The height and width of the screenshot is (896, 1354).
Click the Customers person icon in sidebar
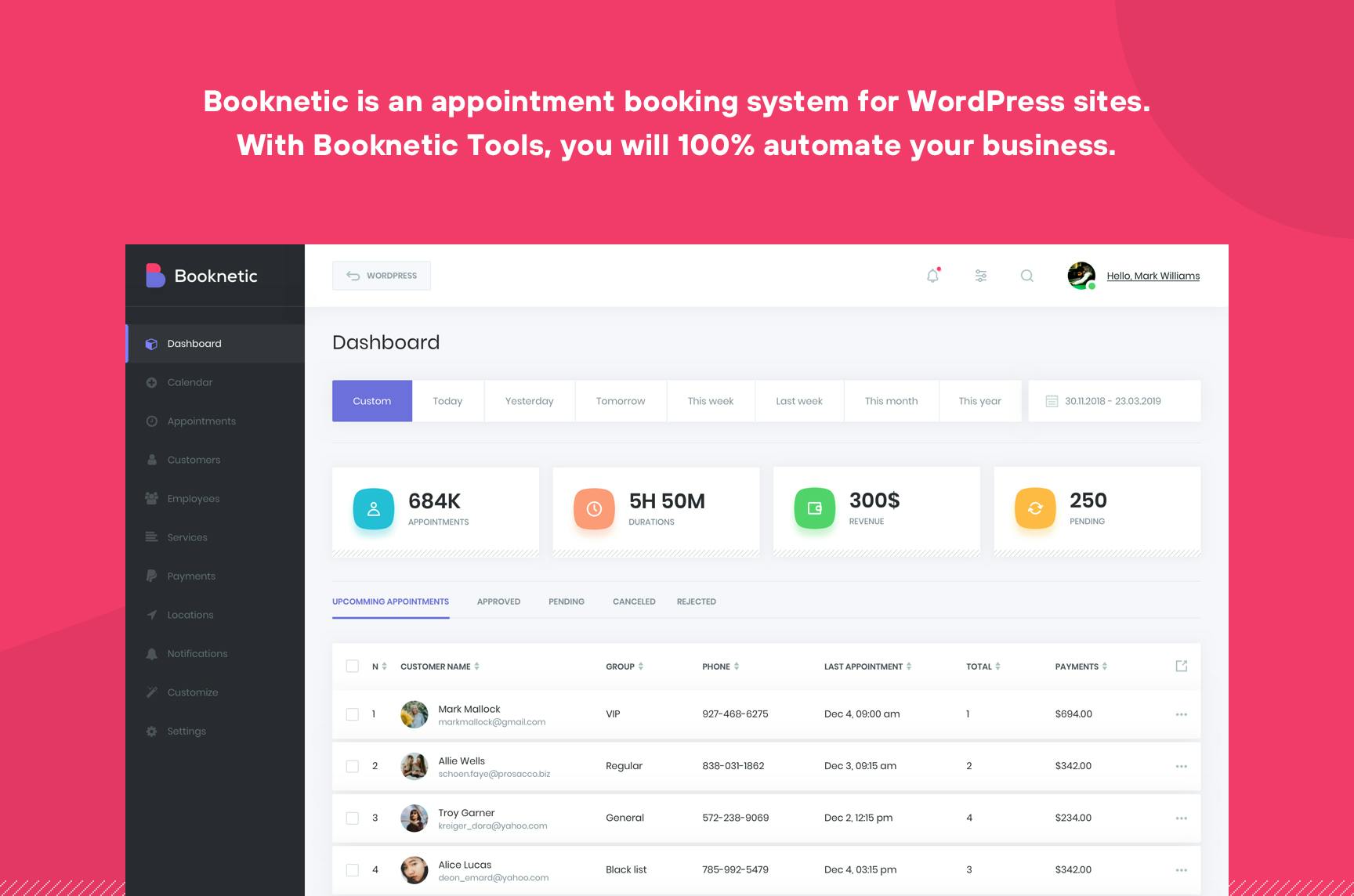click(151, 460)
